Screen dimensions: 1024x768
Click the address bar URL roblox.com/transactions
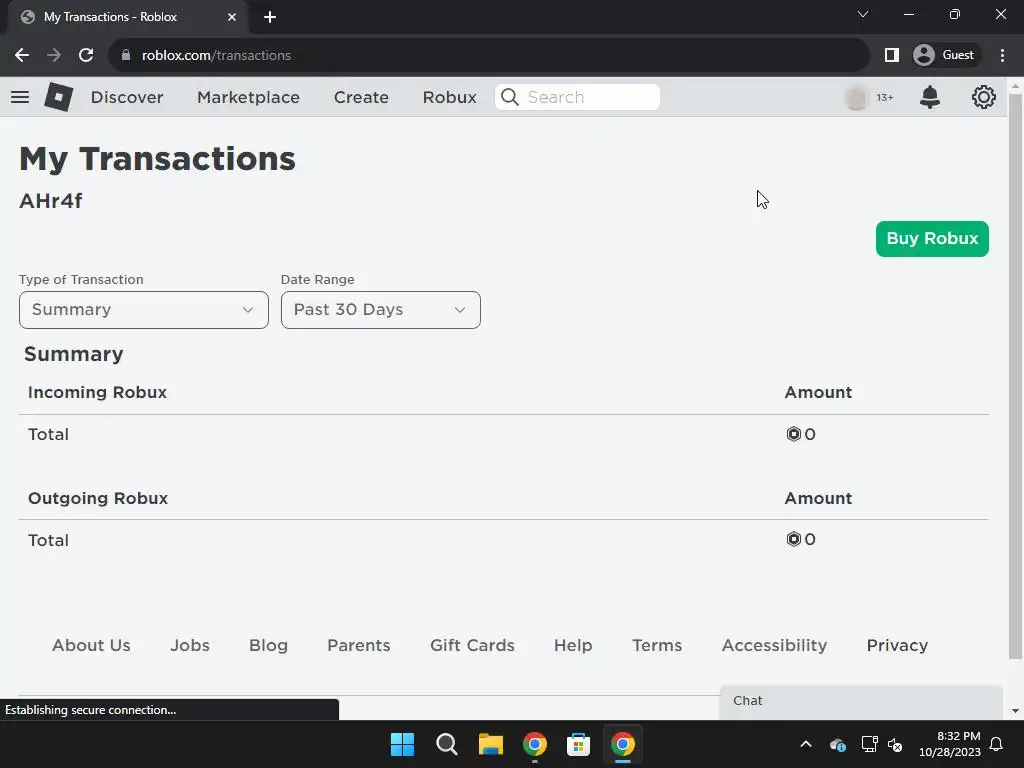pyautogui.click(x=216, y=56)
